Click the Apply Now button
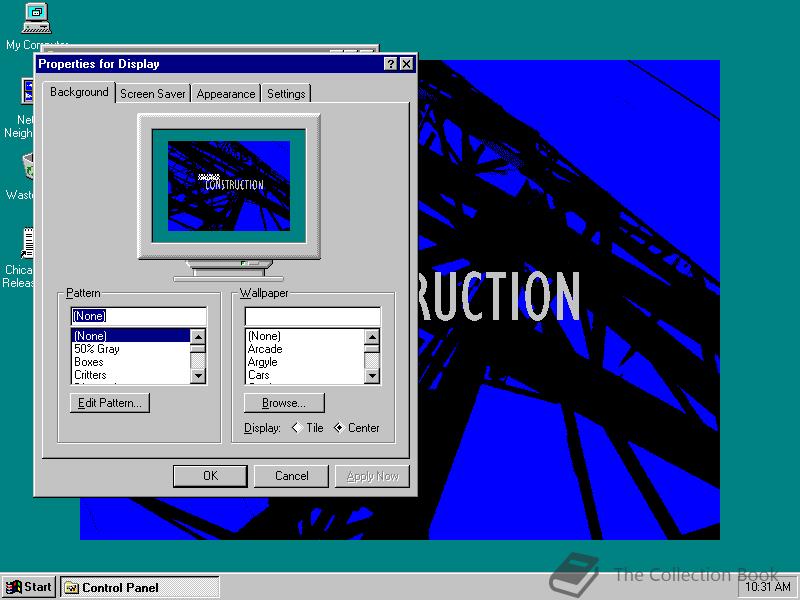The width and height of the screenshot is (800, 600). (372, 476)
